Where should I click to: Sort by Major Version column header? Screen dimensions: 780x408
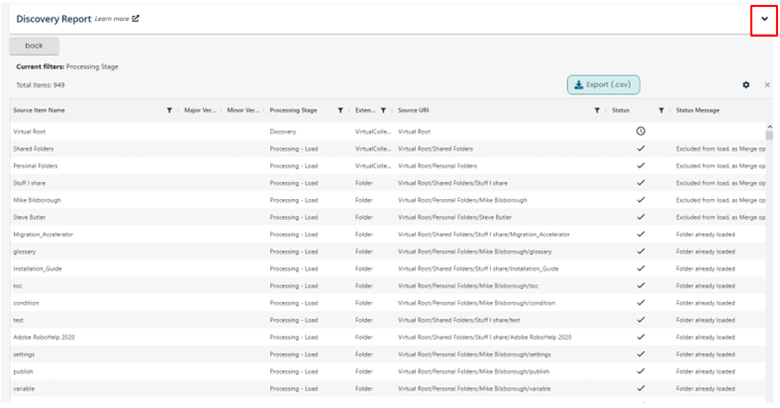(x=200, y=110)
